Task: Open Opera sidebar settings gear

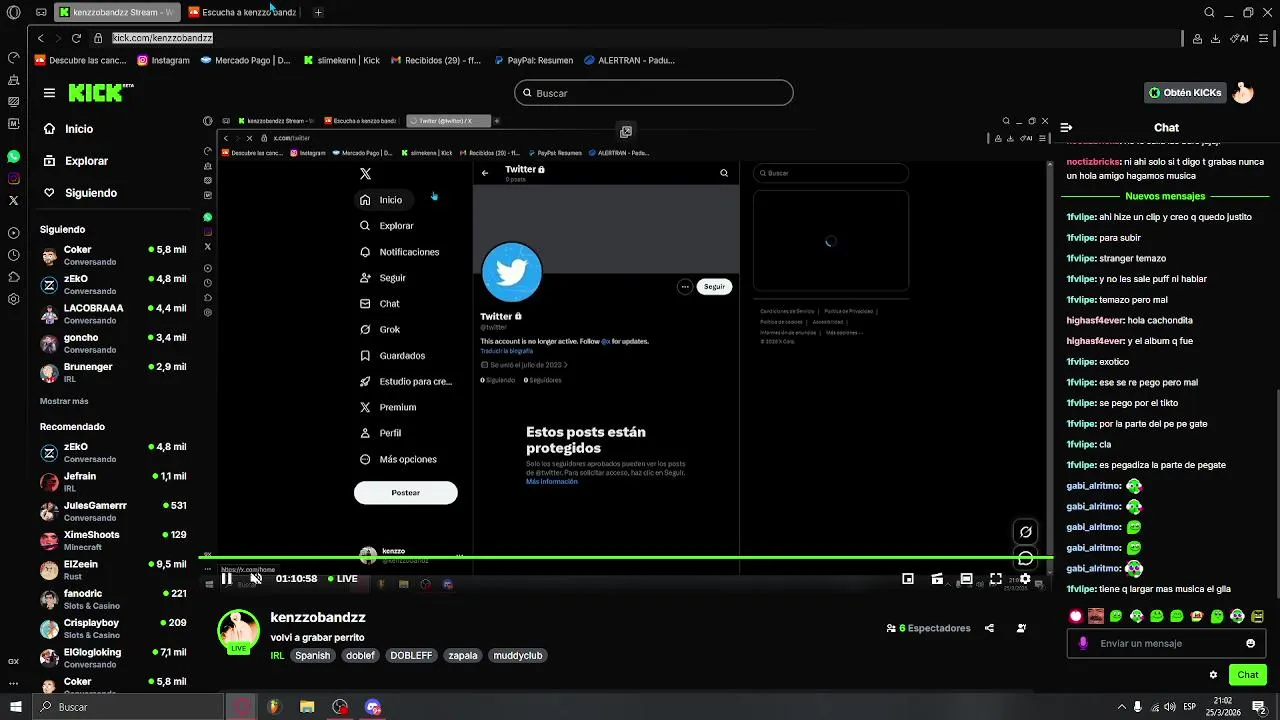Action: coord(13,299)
